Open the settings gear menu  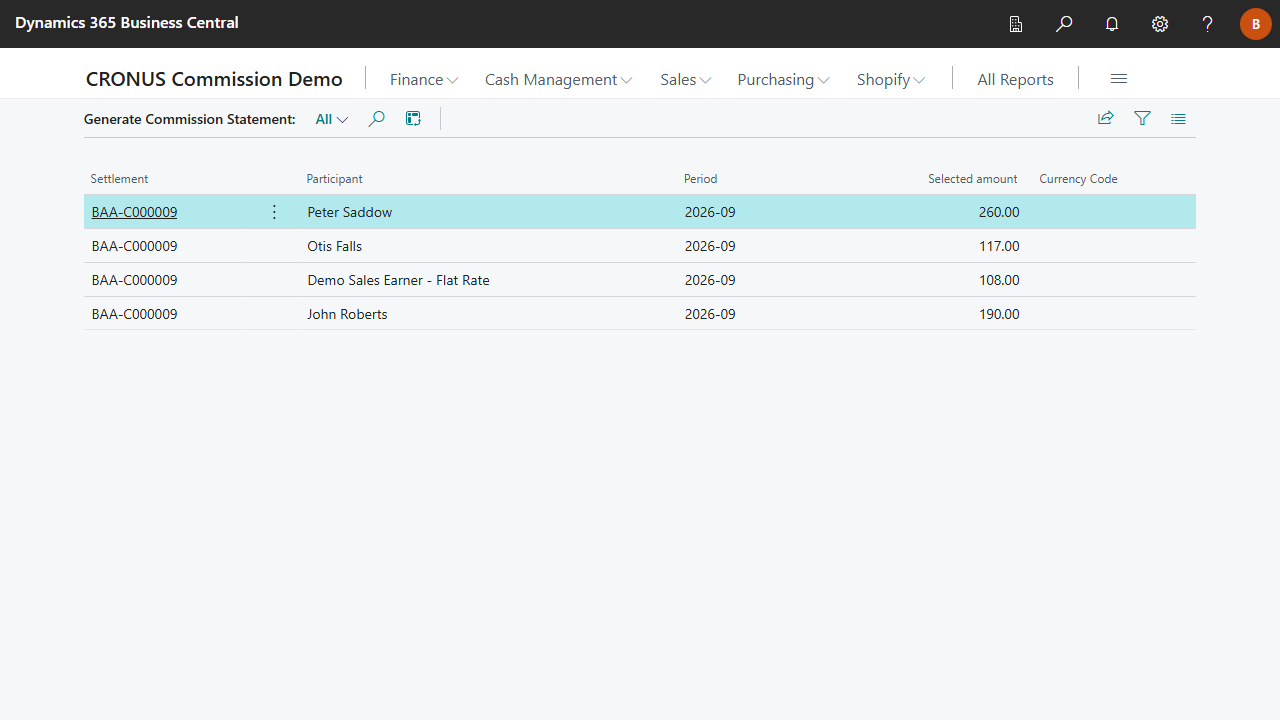[1160, 24]
